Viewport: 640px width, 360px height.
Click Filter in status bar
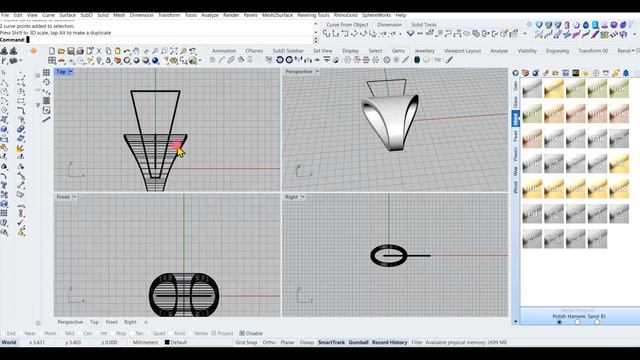pos(417,342)
